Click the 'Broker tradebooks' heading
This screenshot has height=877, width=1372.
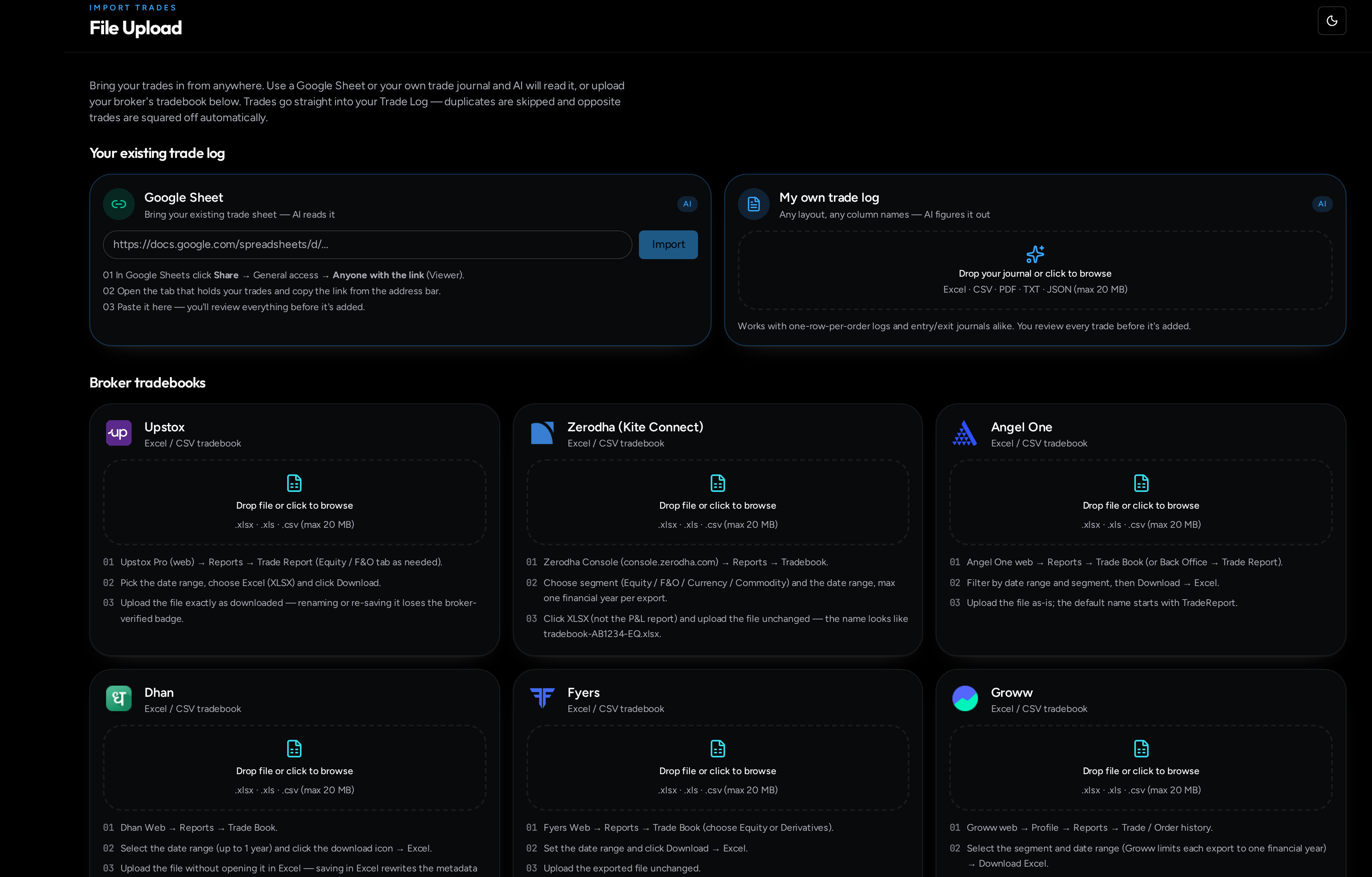pyautogui.click(x=148, y=383)
